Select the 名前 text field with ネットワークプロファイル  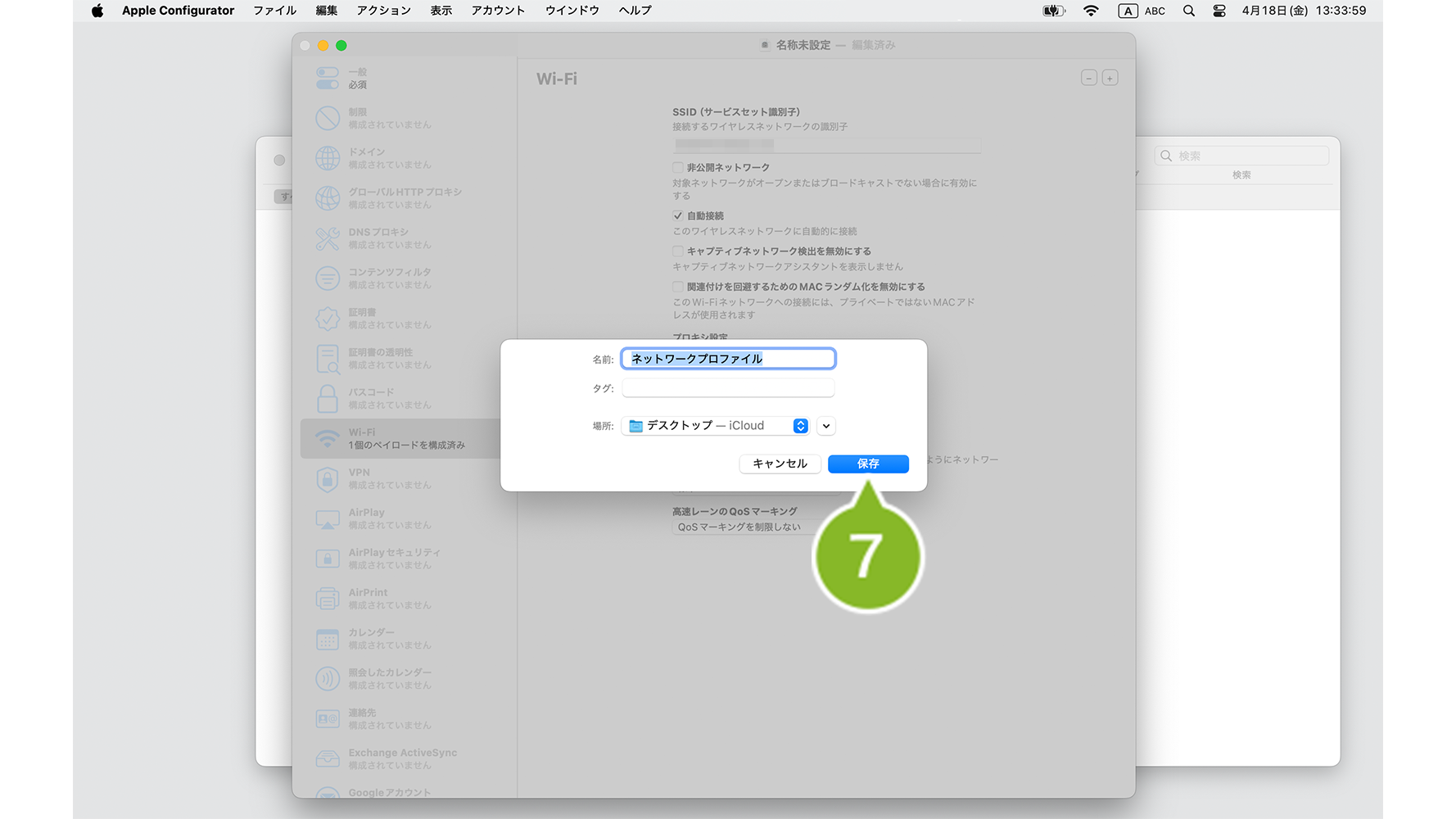click(728, 359)
